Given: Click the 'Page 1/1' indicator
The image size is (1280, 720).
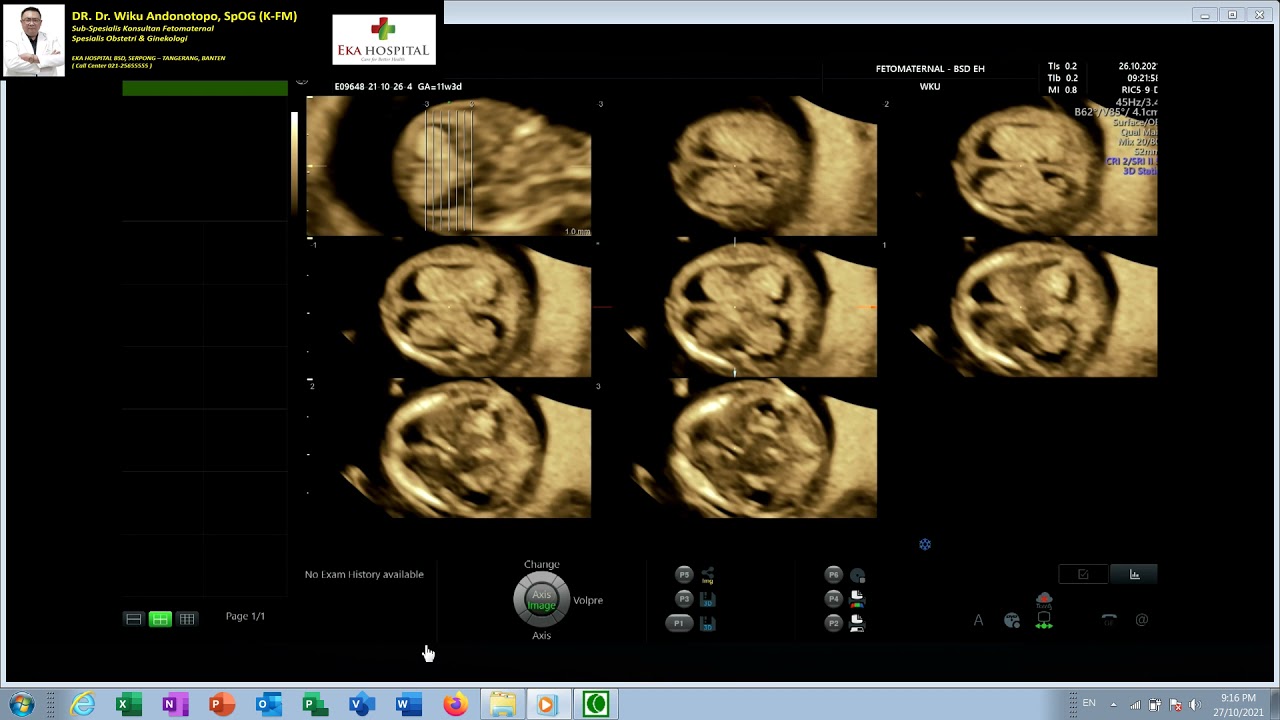Looking at the screenshot, I should coord(245,616).
